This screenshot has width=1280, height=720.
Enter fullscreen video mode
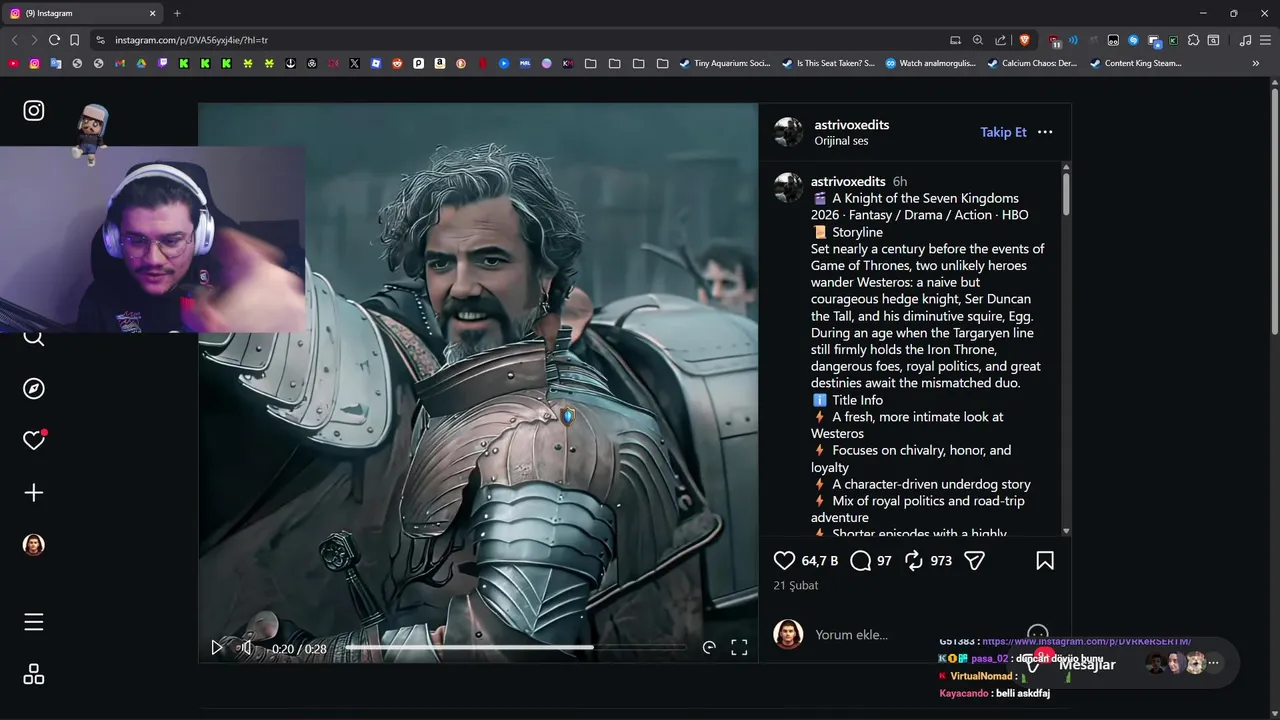(x=739, y=648)
